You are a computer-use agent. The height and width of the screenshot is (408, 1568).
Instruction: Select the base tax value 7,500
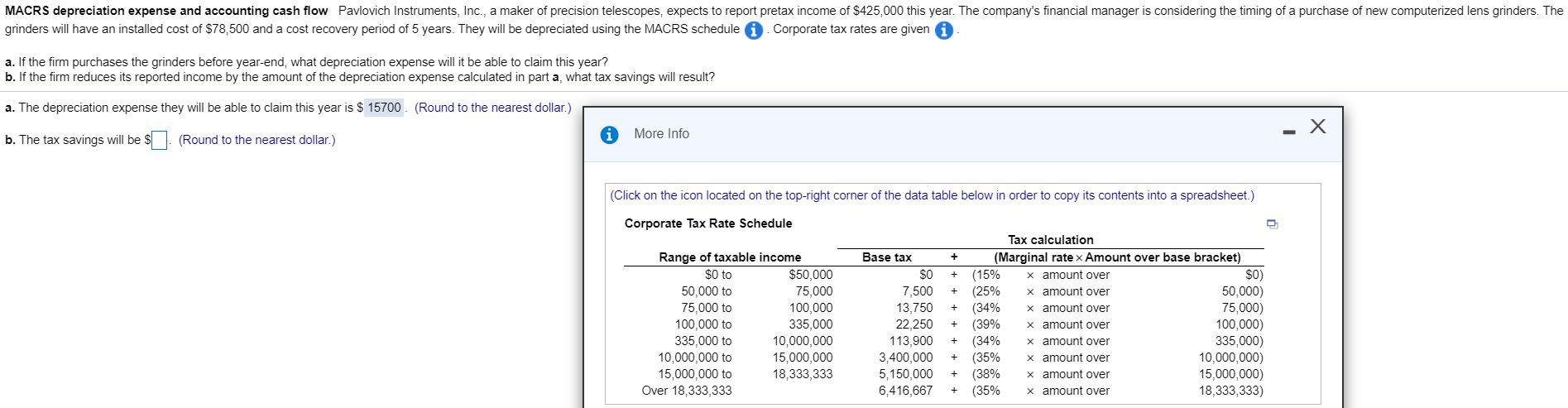(917, 291)
